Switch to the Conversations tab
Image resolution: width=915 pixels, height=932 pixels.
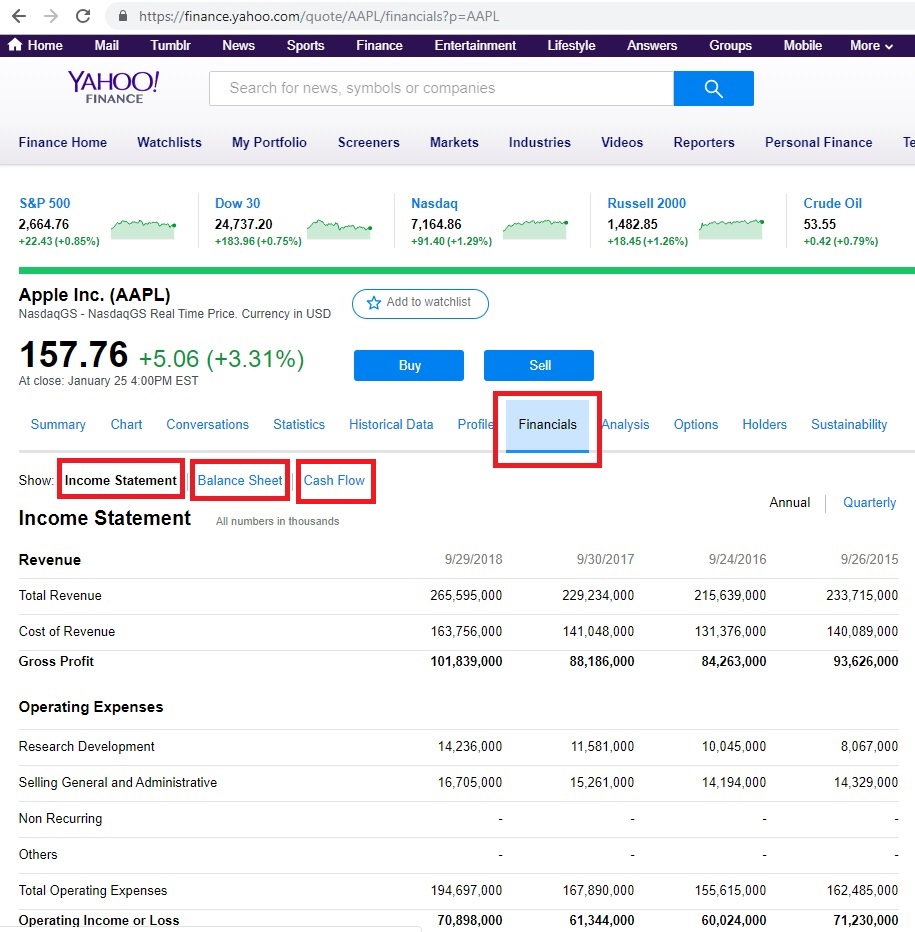[207, 424]
